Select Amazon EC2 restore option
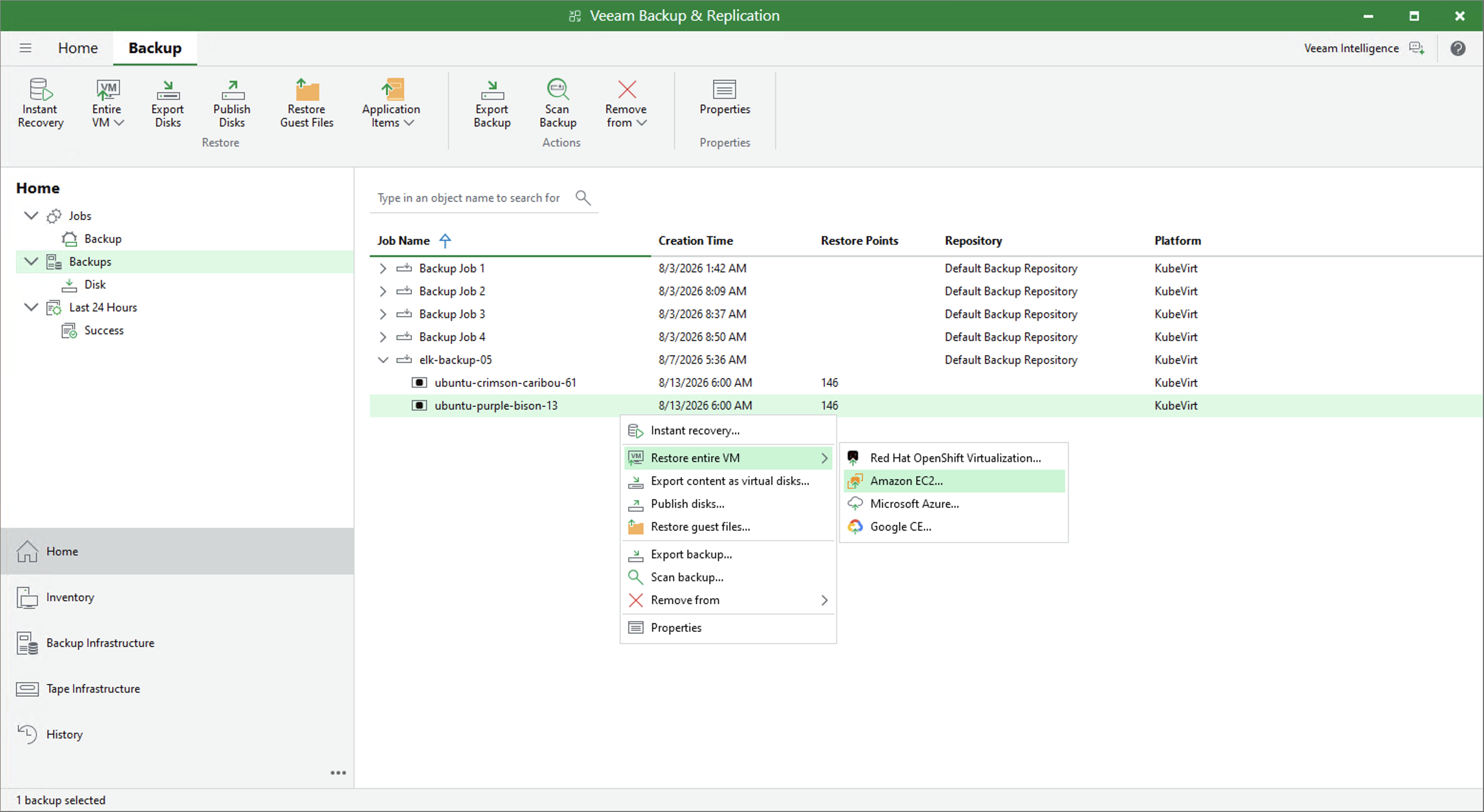1484x812 pixels. pos(954,481)
